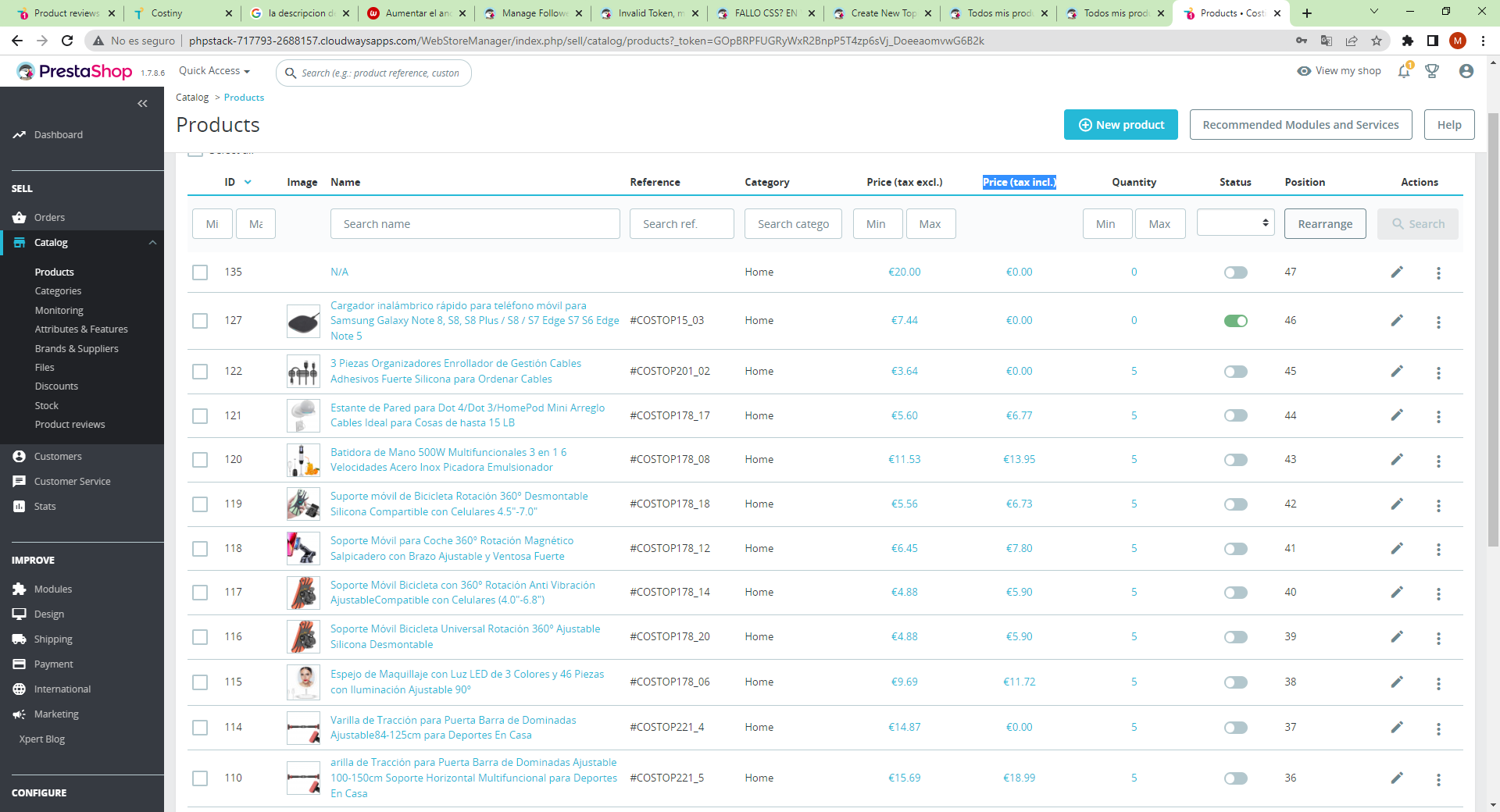Bookmark this page with the star icon
The image size is (1500, 812).
(x=1377, y=41)
